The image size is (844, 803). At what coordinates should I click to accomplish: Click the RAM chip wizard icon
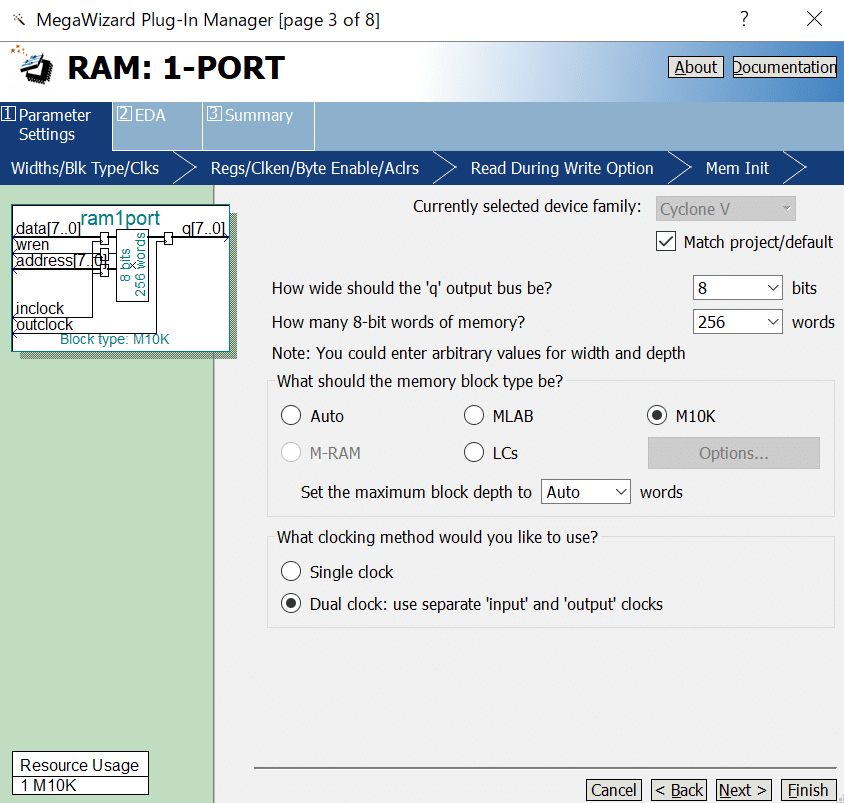pos(33,65)
